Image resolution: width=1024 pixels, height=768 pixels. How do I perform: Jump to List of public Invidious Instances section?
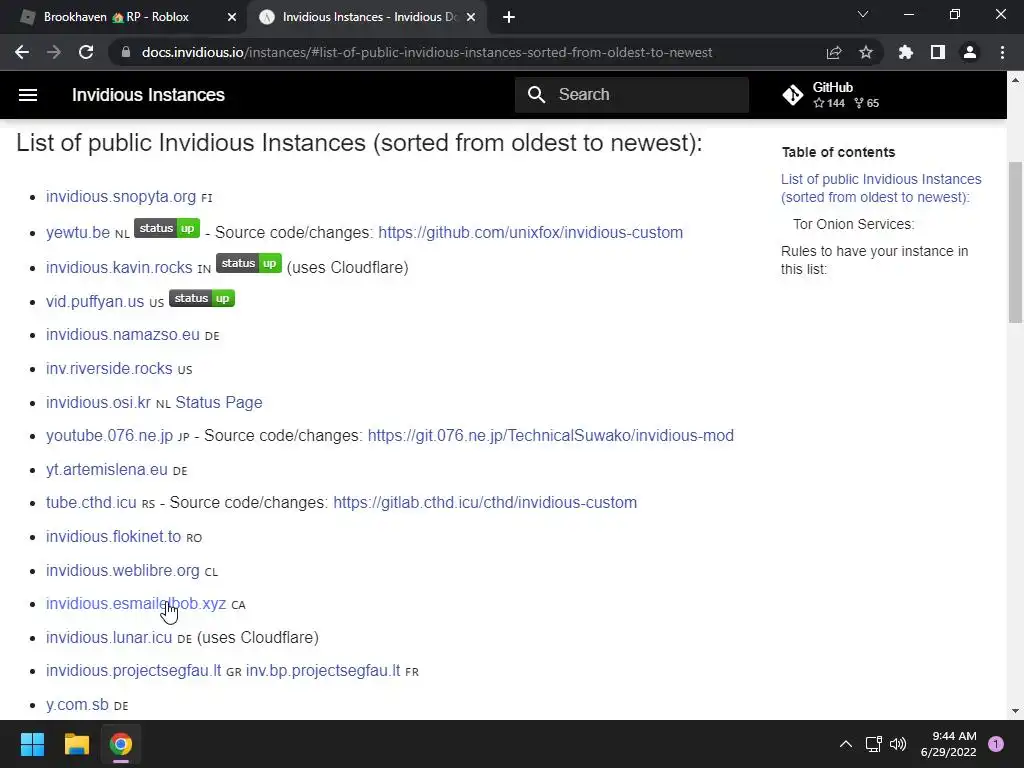tap(881, 188)
